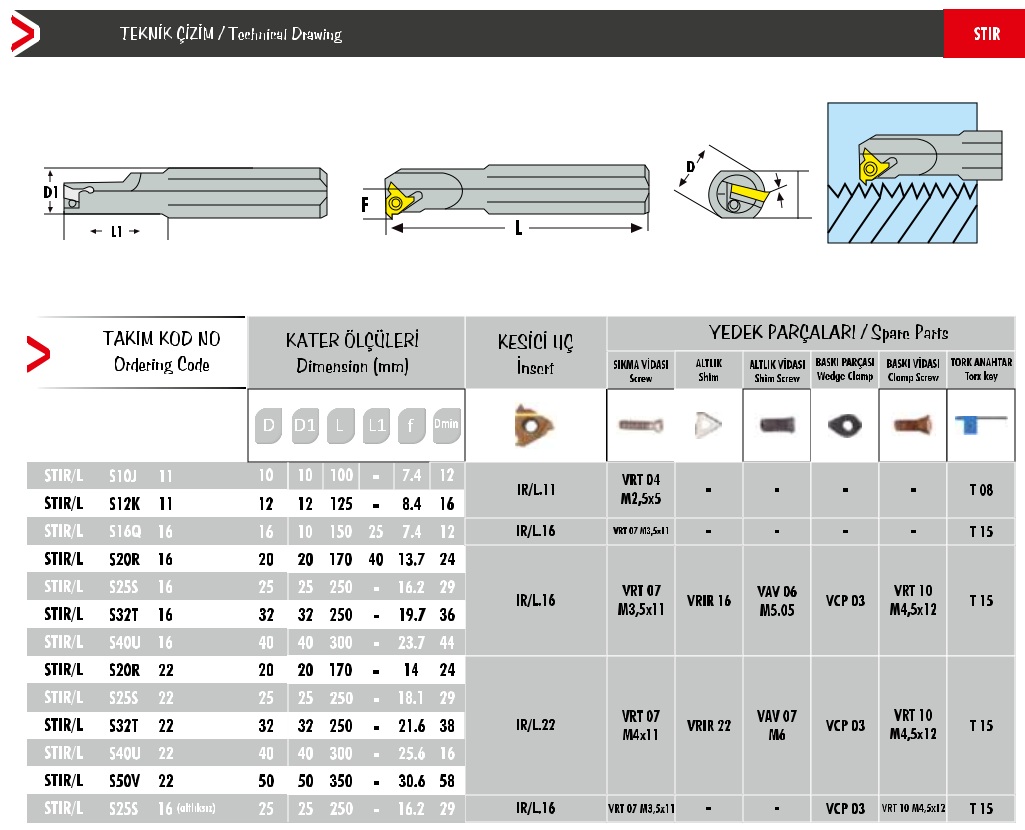Click the BASKI VİDASI Clamp Screw column header

click(913, 370)
